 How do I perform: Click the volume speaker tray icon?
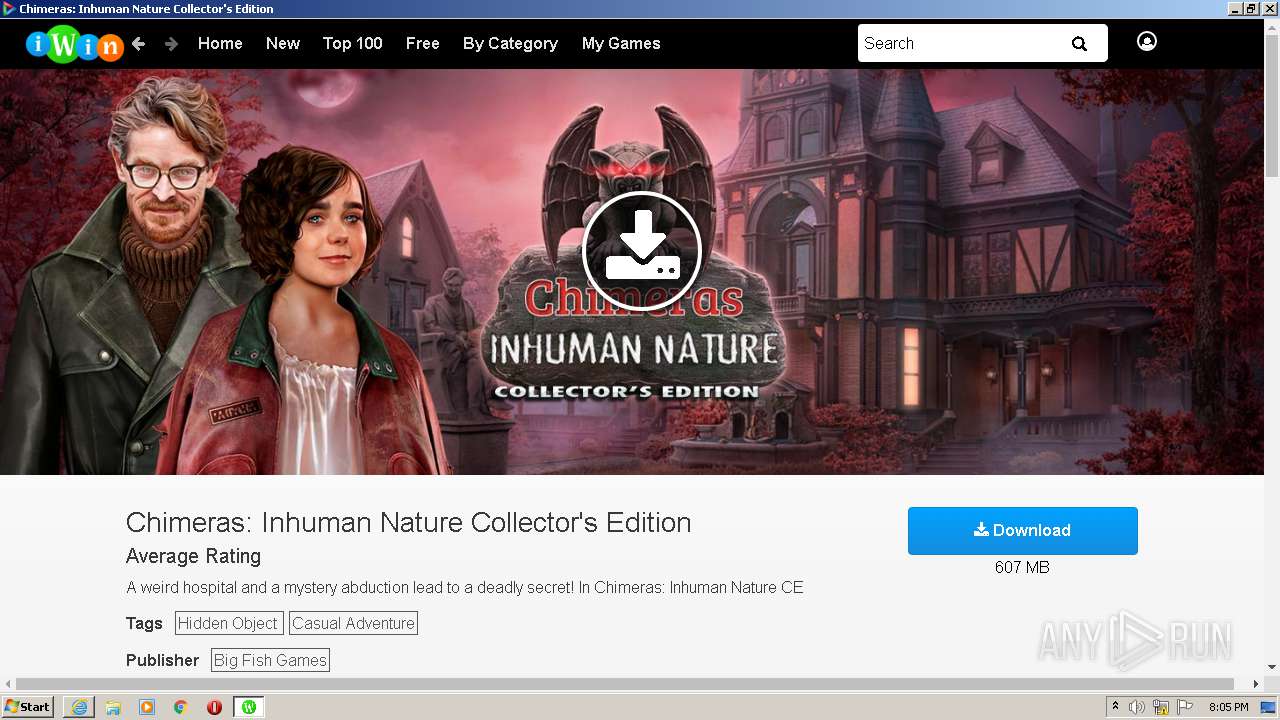tap(1137, 707)
